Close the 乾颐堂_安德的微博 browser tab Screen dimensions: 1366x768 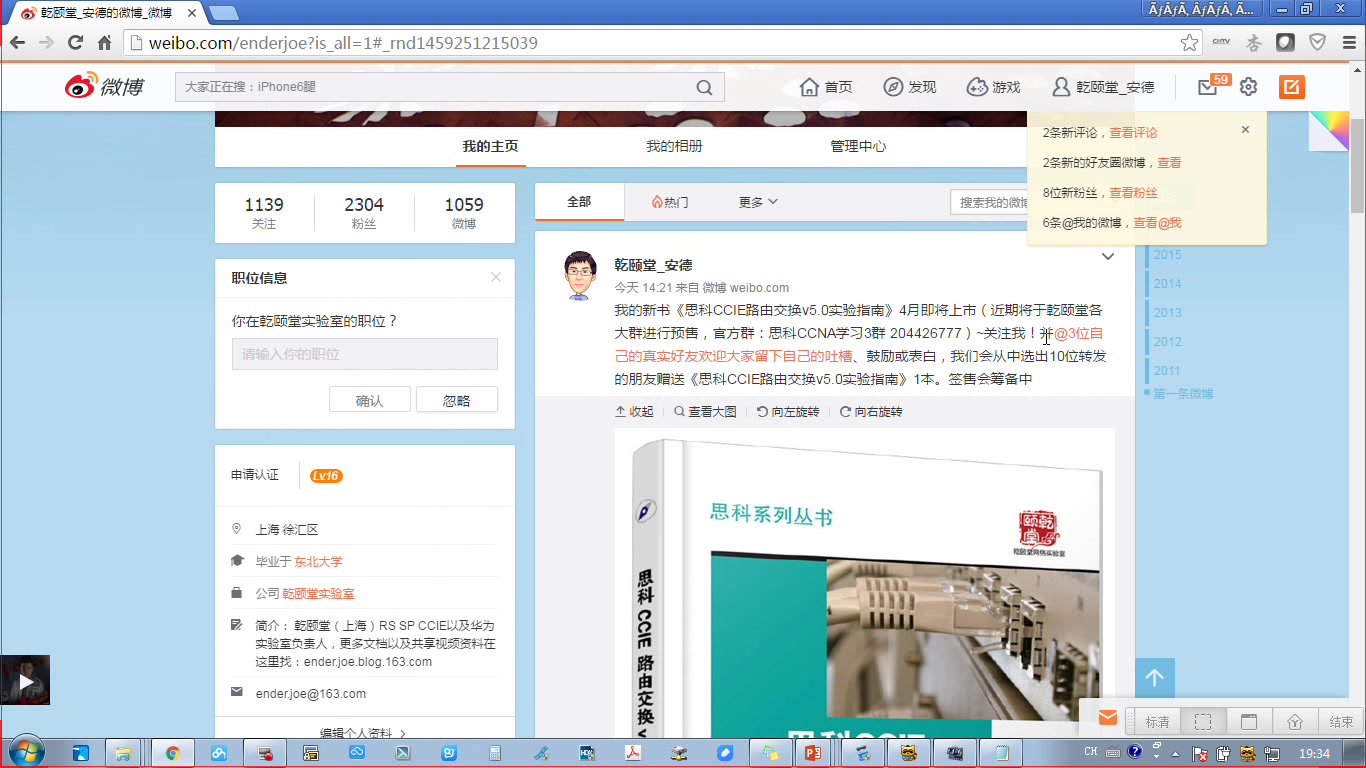[191, 13]
